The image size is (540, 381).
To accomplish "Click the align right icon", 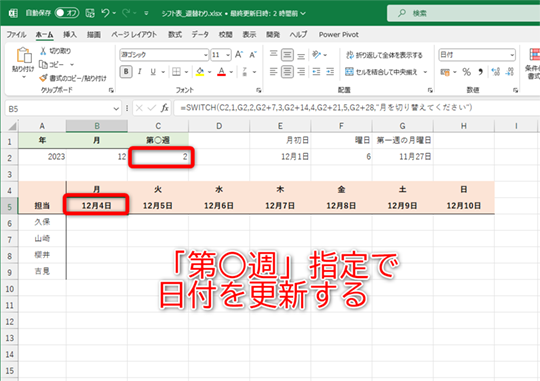I will point(301,72).
